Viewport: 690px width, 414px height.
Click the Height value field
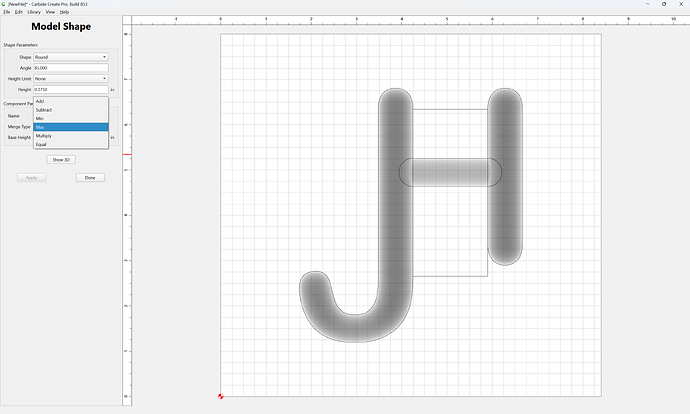(71, 89)
